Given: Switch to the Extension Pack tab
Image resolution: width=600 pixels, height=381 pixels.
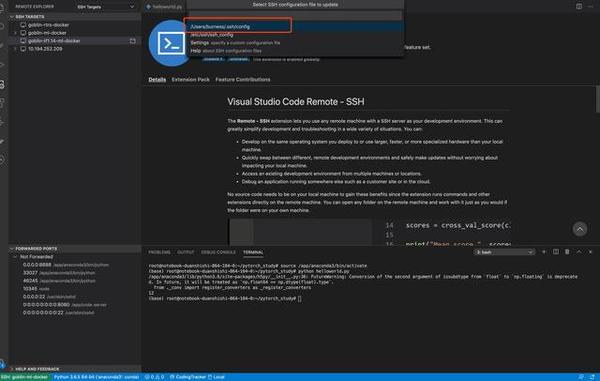Looking at the screenshot, I should (x=191, y=80).
